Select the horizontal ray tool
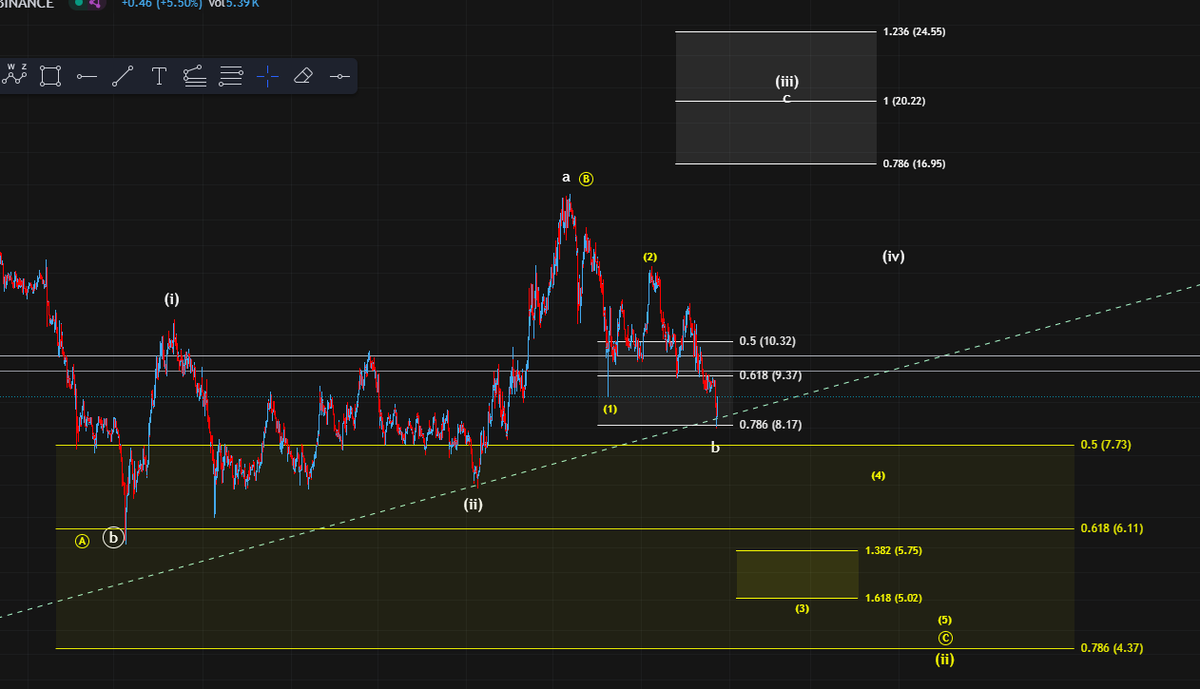This screenshot has height=689, width=1200. pos(87,76)
